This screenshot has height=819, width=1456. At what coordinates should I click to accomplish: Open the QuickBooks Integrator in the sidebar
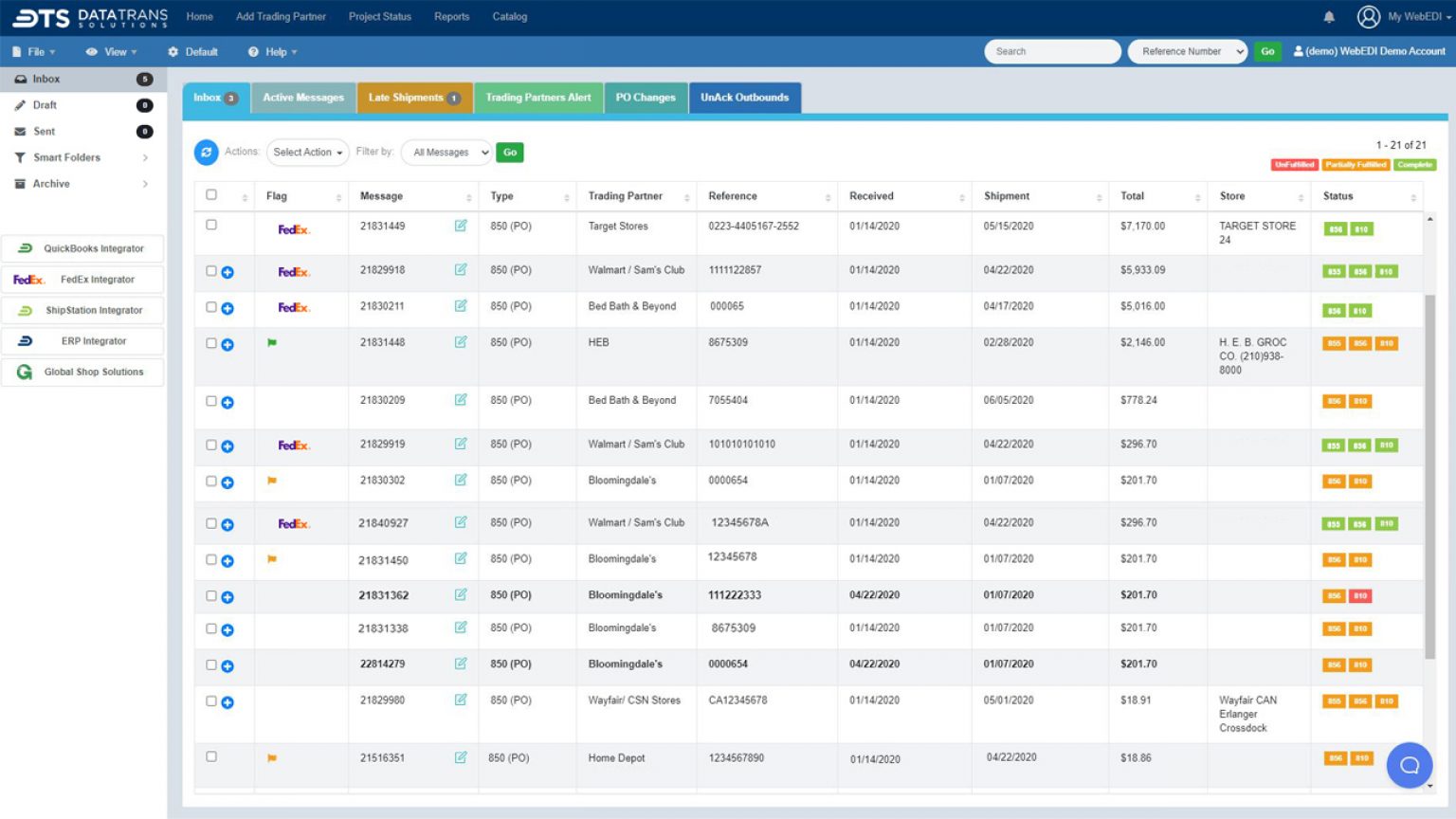(x=82, y=248)
